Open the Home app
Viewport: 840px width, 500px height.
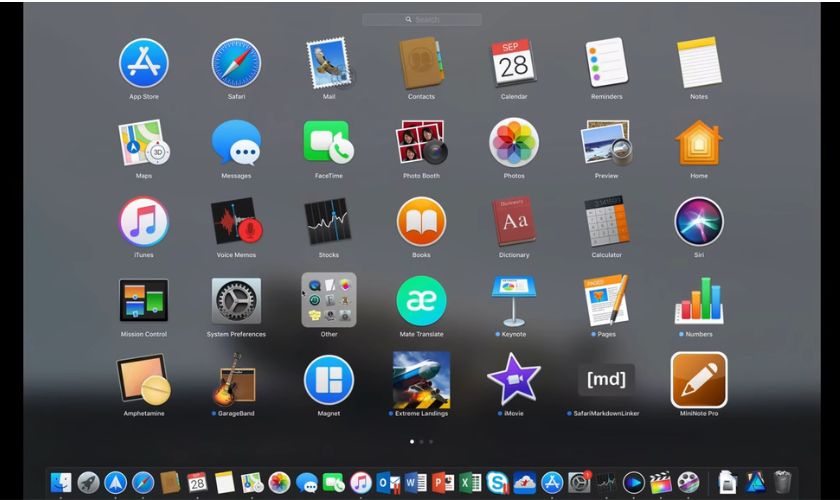point(699,143)
